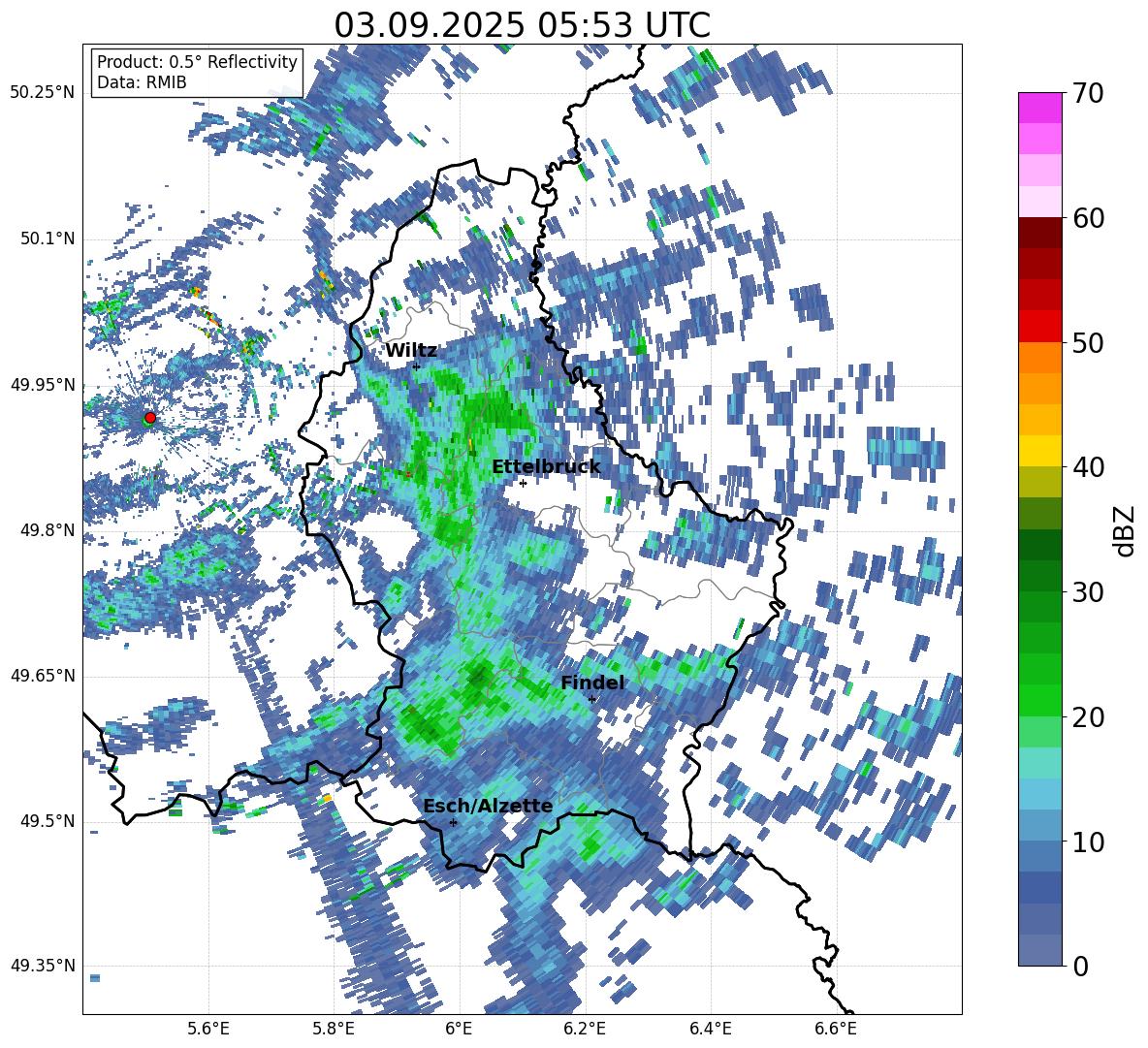The width and height of the screenshot is (1148, 1048).
Task: Click the colorbar tick value 30
Action: tap(1089, 592)
